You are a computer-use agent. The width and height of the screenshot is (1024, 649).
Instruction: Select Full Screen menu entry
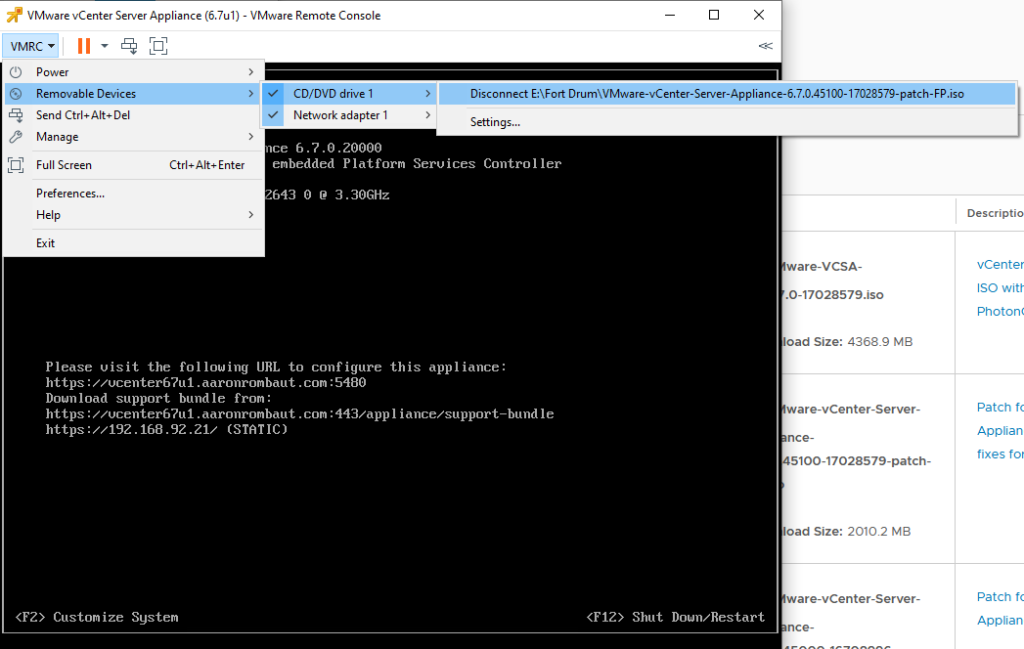64,165
